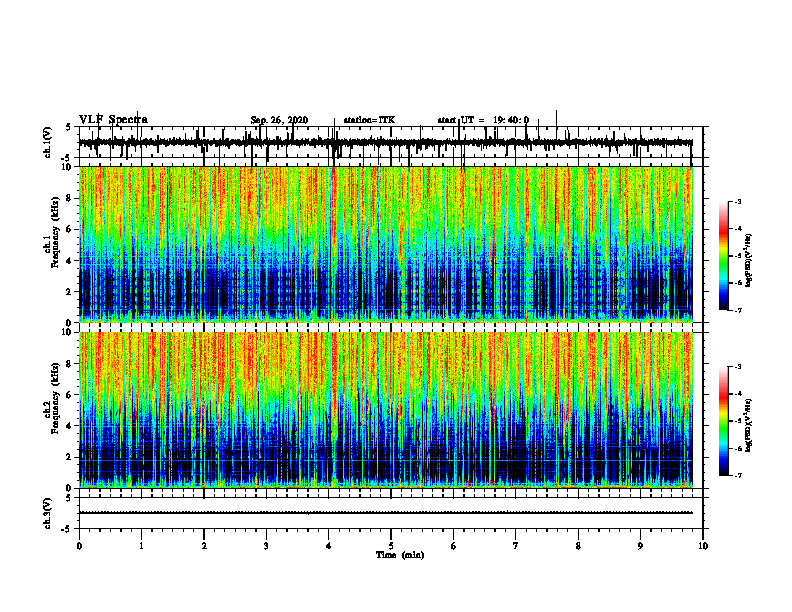Image resolution: width=792 pixels, height=612 pixels.
Task: Click the "6" kHz tick on ch.2 frequency axis
Action: coord(70,395)
